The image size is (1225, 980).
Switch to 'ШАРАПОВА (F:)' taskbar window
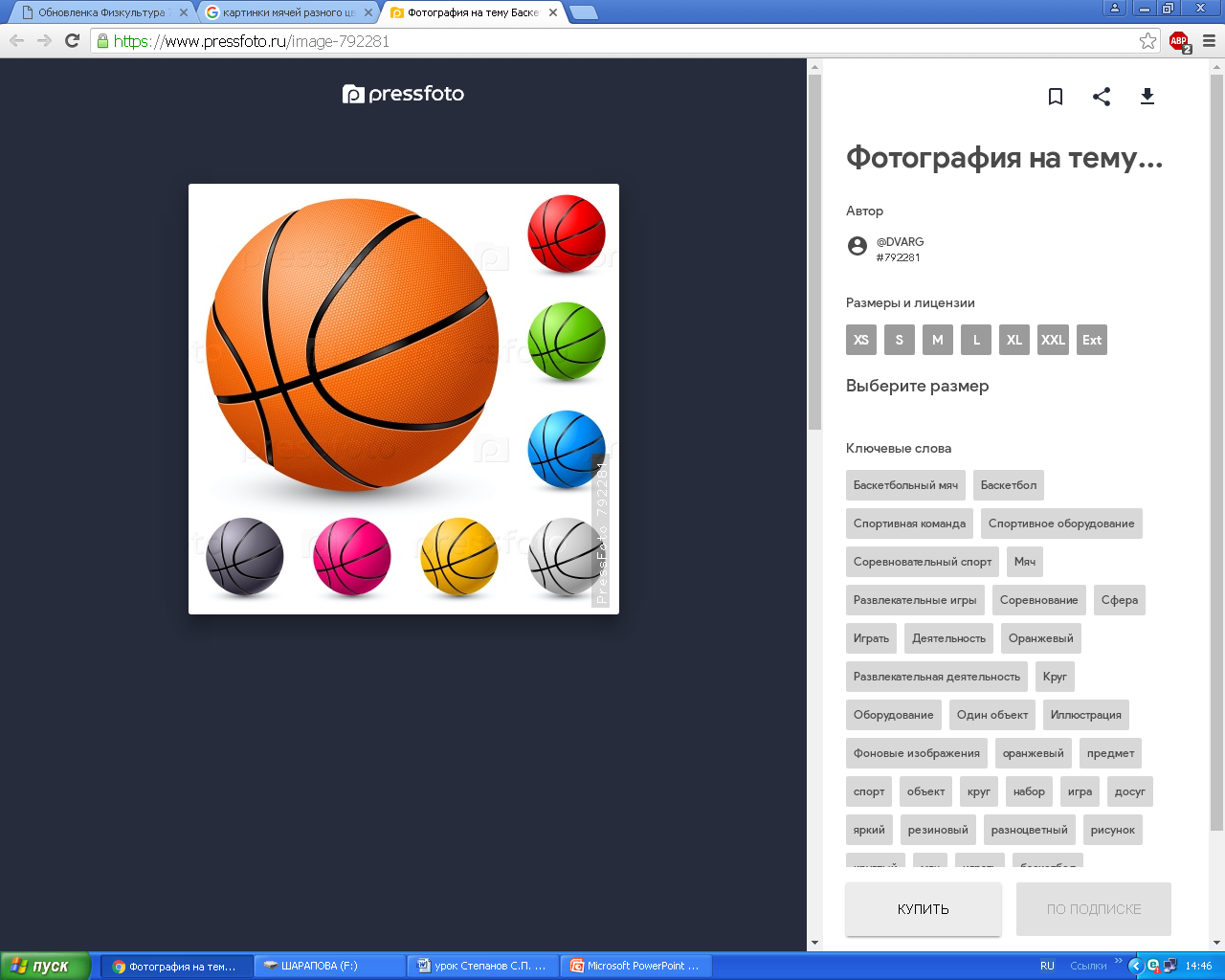tap(330, 966)
